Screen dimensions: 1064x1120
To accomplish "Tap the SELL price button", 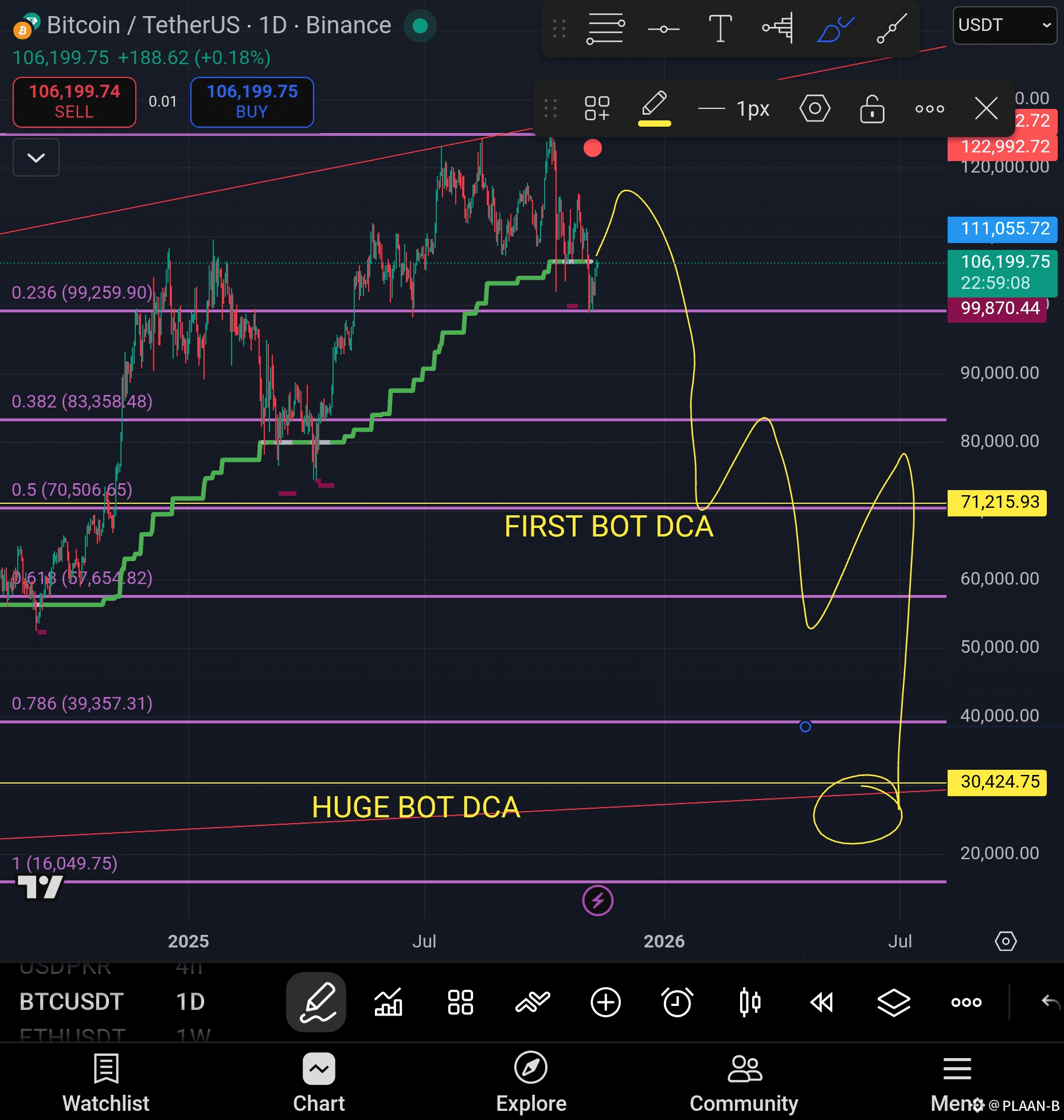I will pyautogui.click(x=75, y=102).
